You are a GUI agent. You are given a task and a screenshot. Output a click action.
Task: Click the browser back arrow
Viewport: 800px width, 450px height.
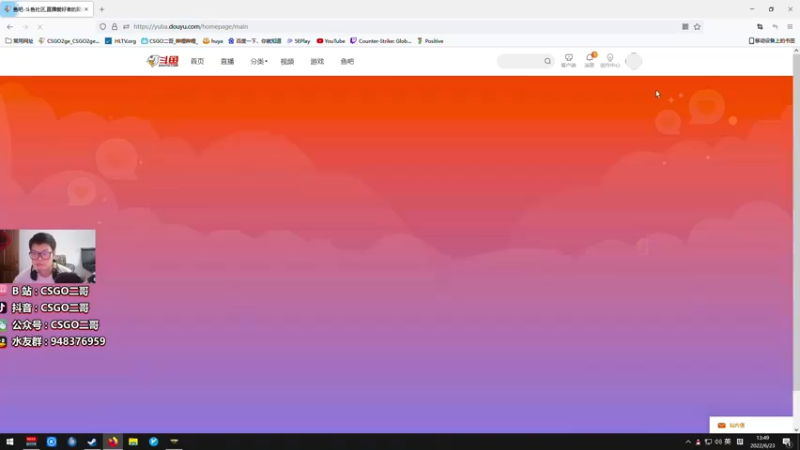(10, 27)
